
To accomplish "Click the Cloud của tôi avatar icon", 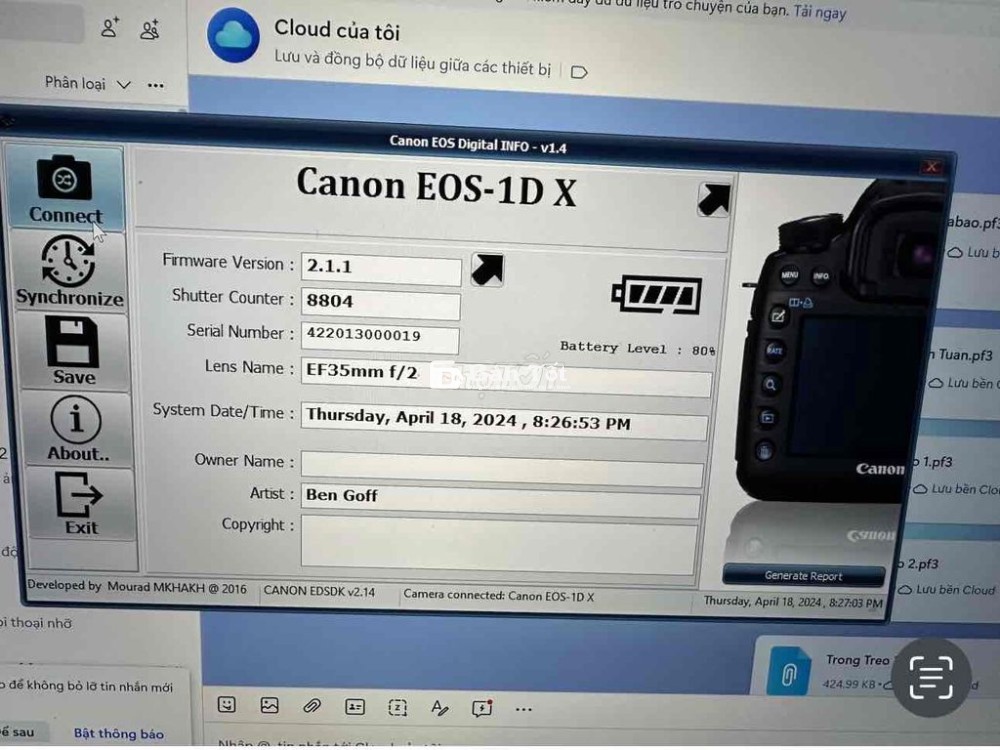I will [x=233, y=35].
